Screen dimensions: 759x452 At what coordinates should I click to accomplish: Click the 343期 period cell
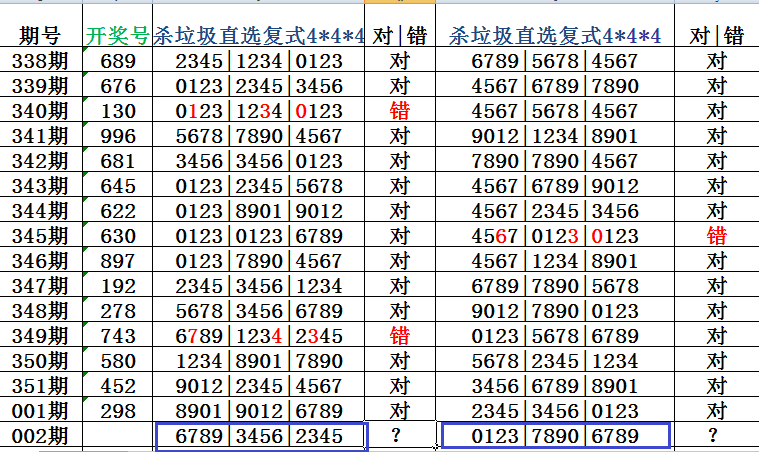(41, 185)
